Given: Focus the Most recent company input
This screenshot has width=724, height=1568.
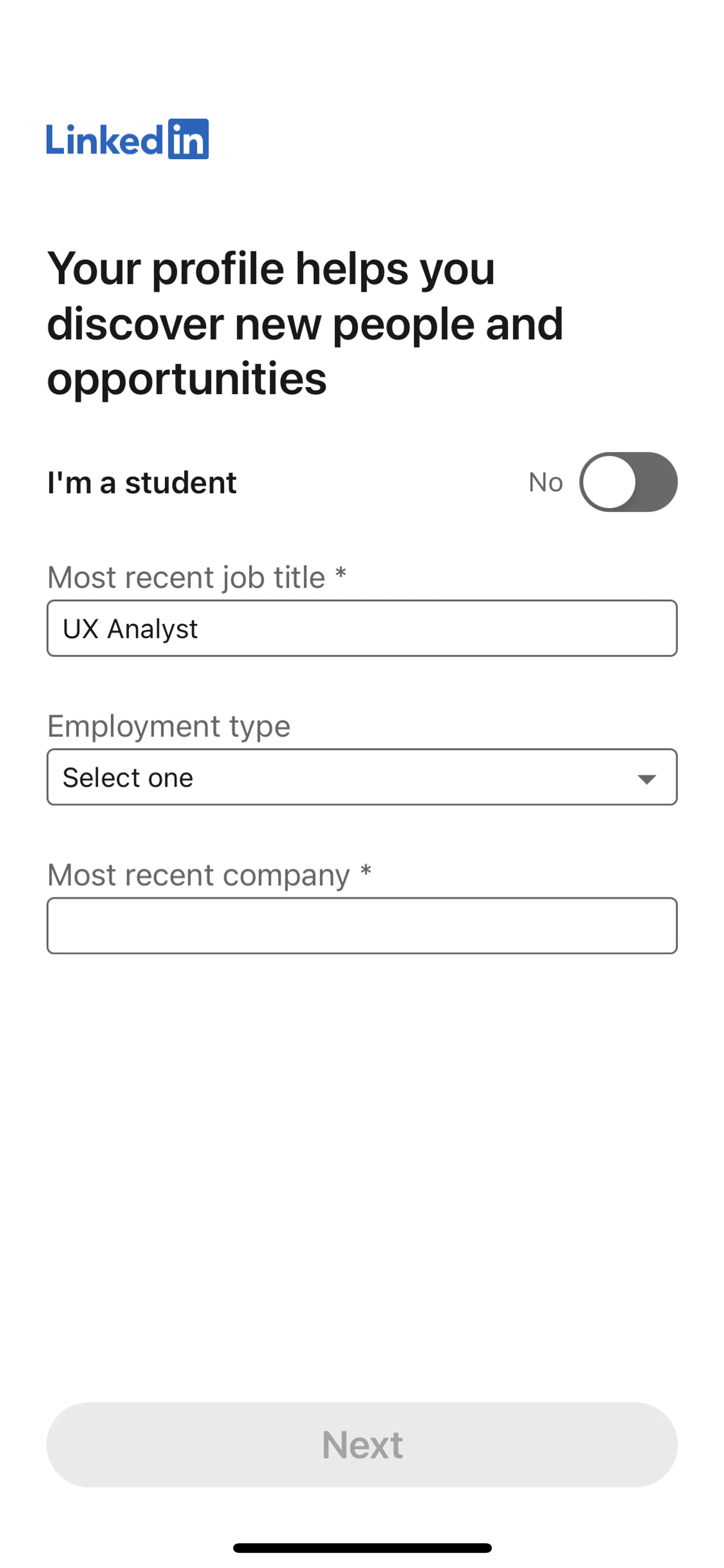Looking at the screenshot, I should [x=361, y=925].
